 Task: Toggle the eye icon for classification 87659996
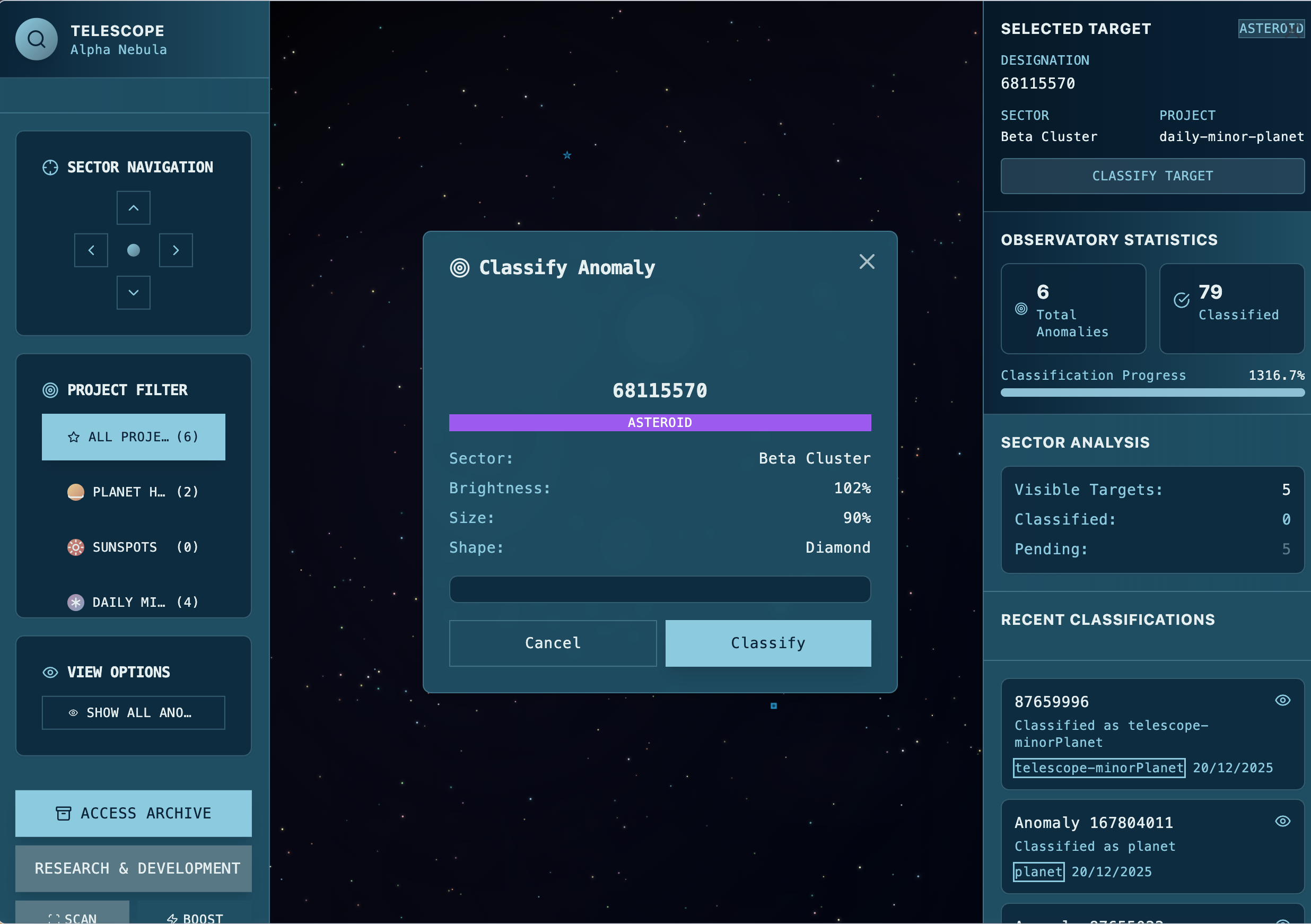click(x=1282, y=700)
